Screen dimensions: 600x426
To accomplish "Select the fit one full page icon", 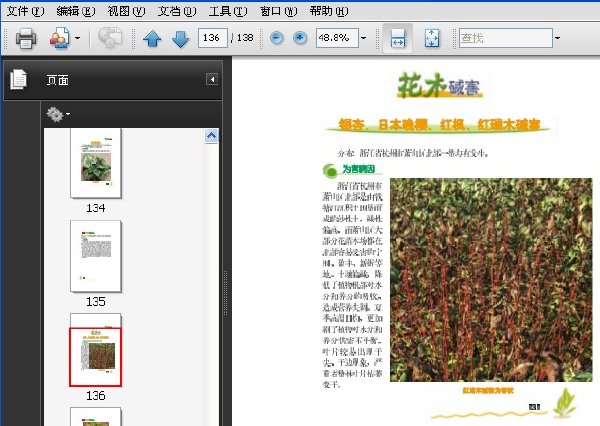I will click(x=432, y=38).
